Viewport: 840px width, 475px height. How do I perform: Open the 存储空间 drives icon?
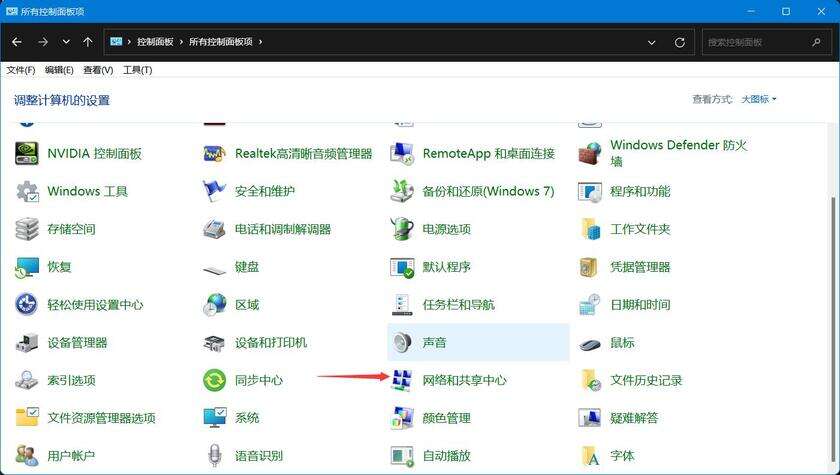tap(26, 229)
